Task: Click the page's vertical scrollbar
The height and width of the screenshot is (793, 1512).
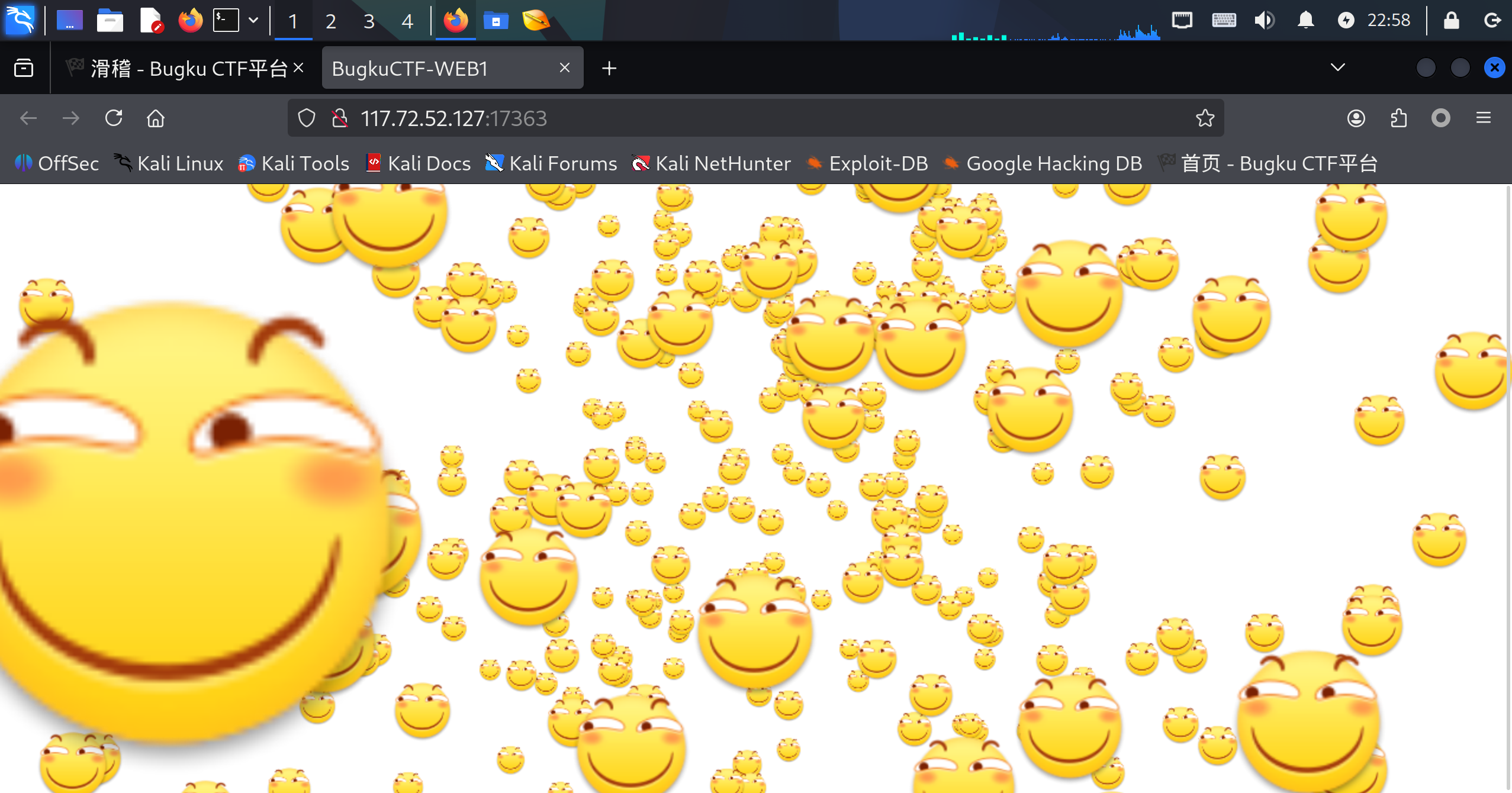Action: (x=1508, y=489)
